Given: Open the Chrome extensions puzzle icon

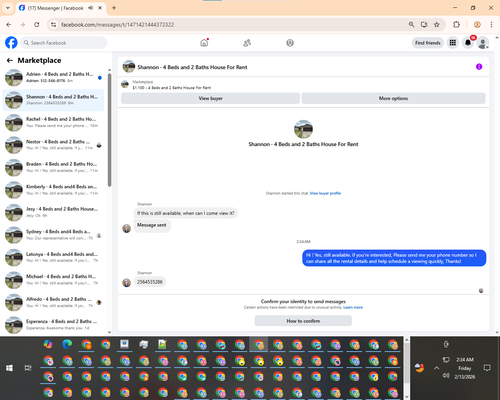Looking at the screenshot, I should click(456, 25).
